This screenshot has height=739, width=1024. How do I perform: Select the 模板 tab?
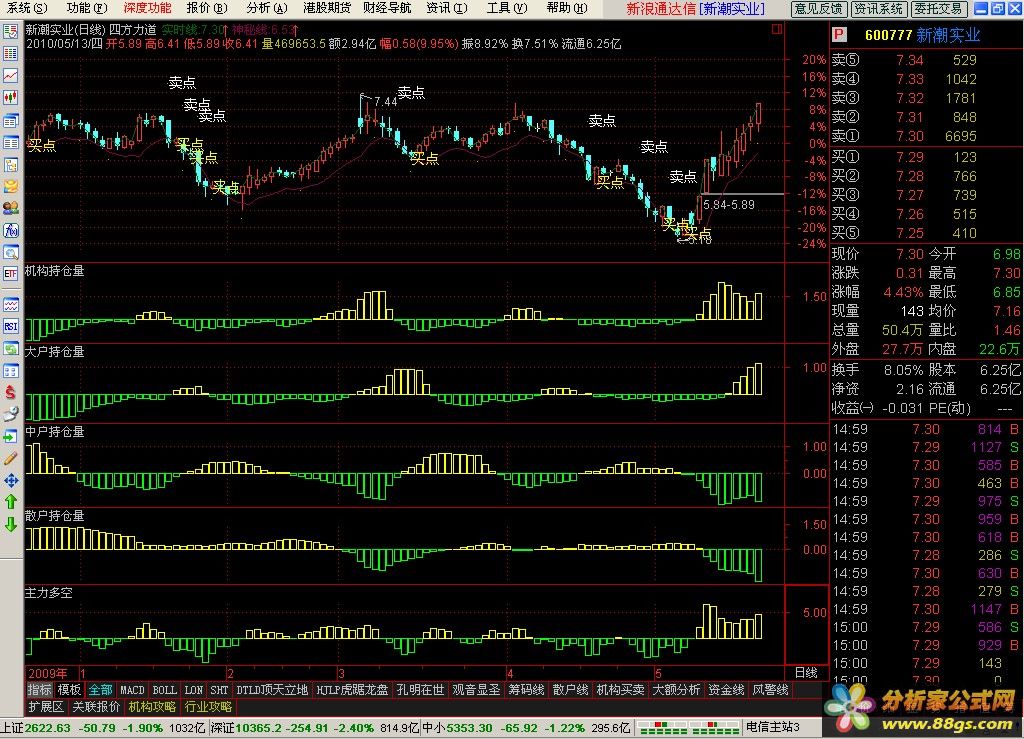pyautogui.click(x=69, y=689)
